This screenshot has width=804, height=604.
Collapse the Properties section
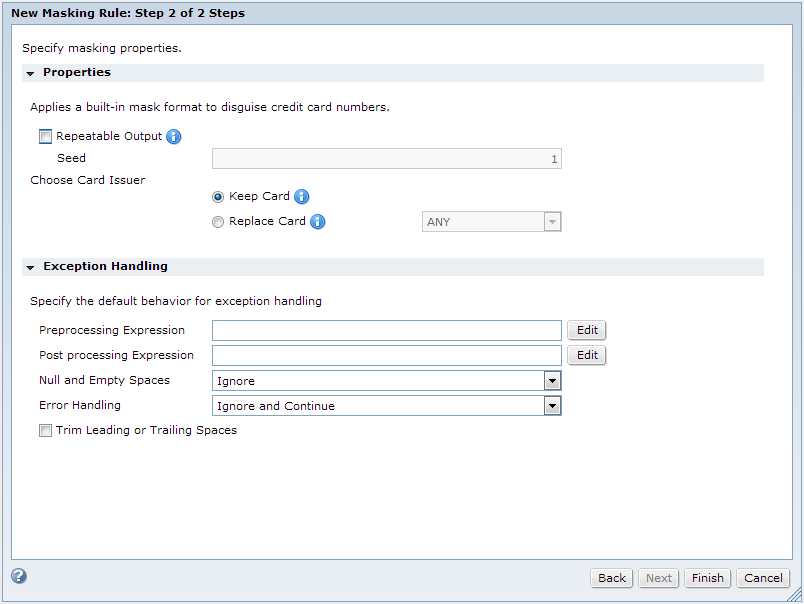pyautogui.click(x=30, y=74)
